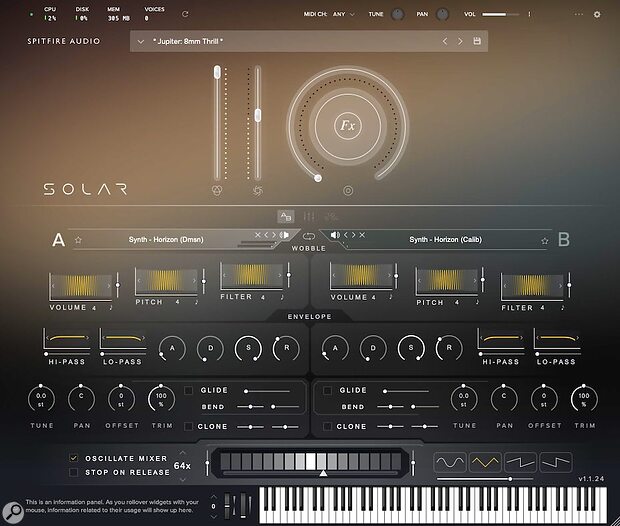Favorite sound A with the star

click(x=78, y=240)
